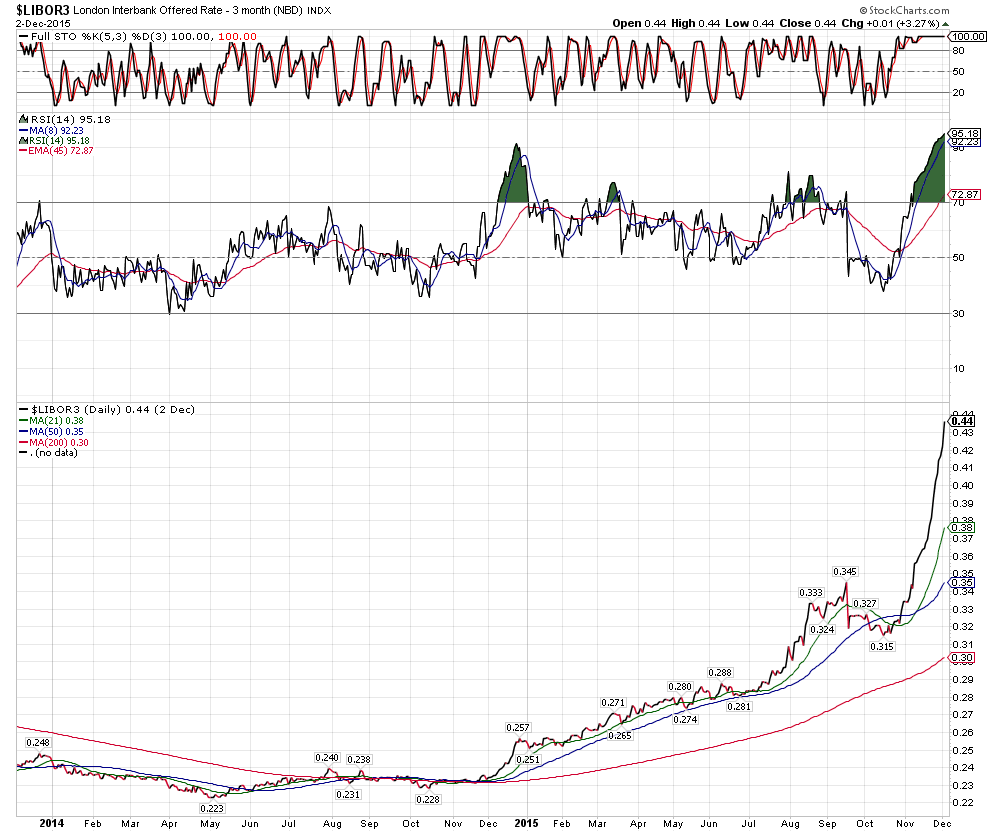Viewport: 990px width, 832px height.
Task: Click the 0.265 price annotation
Action: (x=619, y=735)
